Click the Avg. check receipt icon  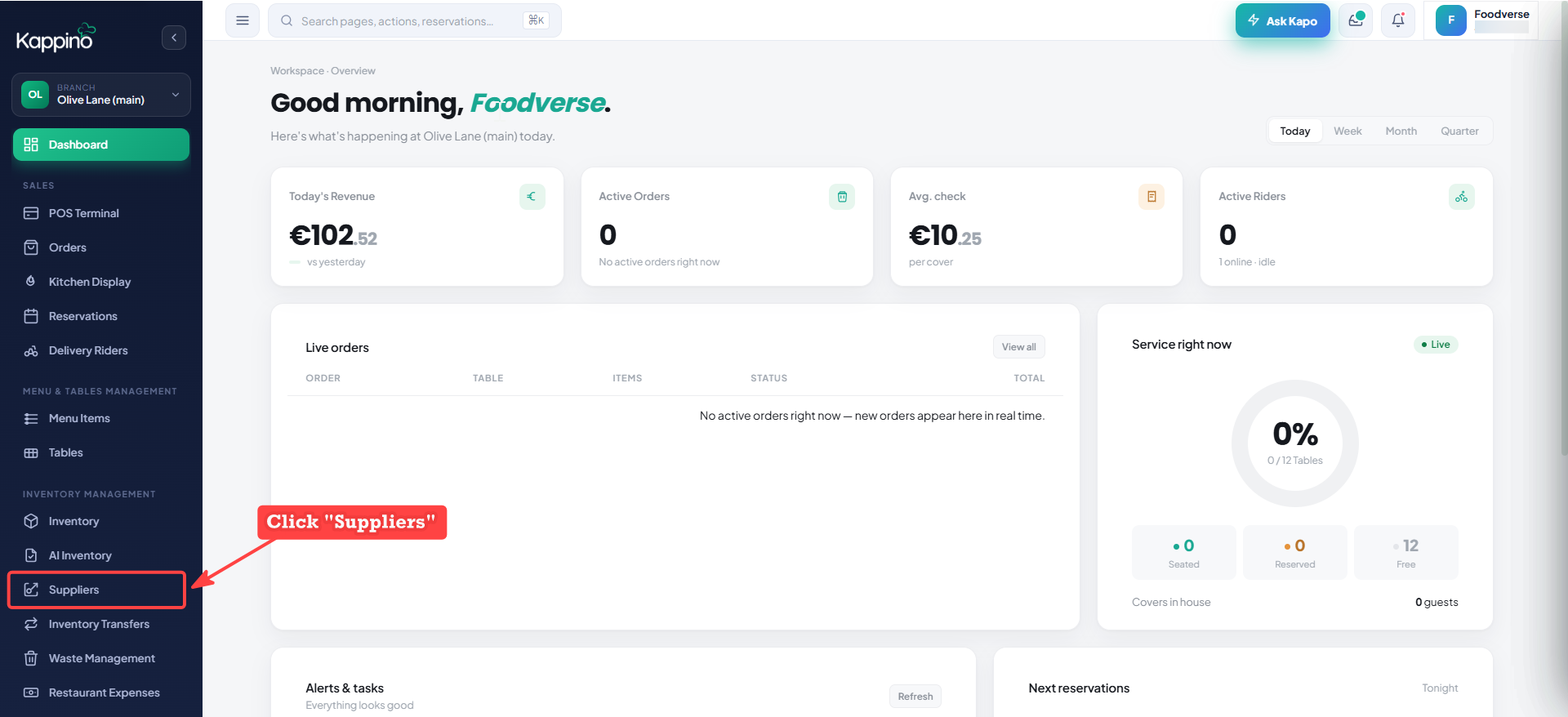pos(1151,197)
